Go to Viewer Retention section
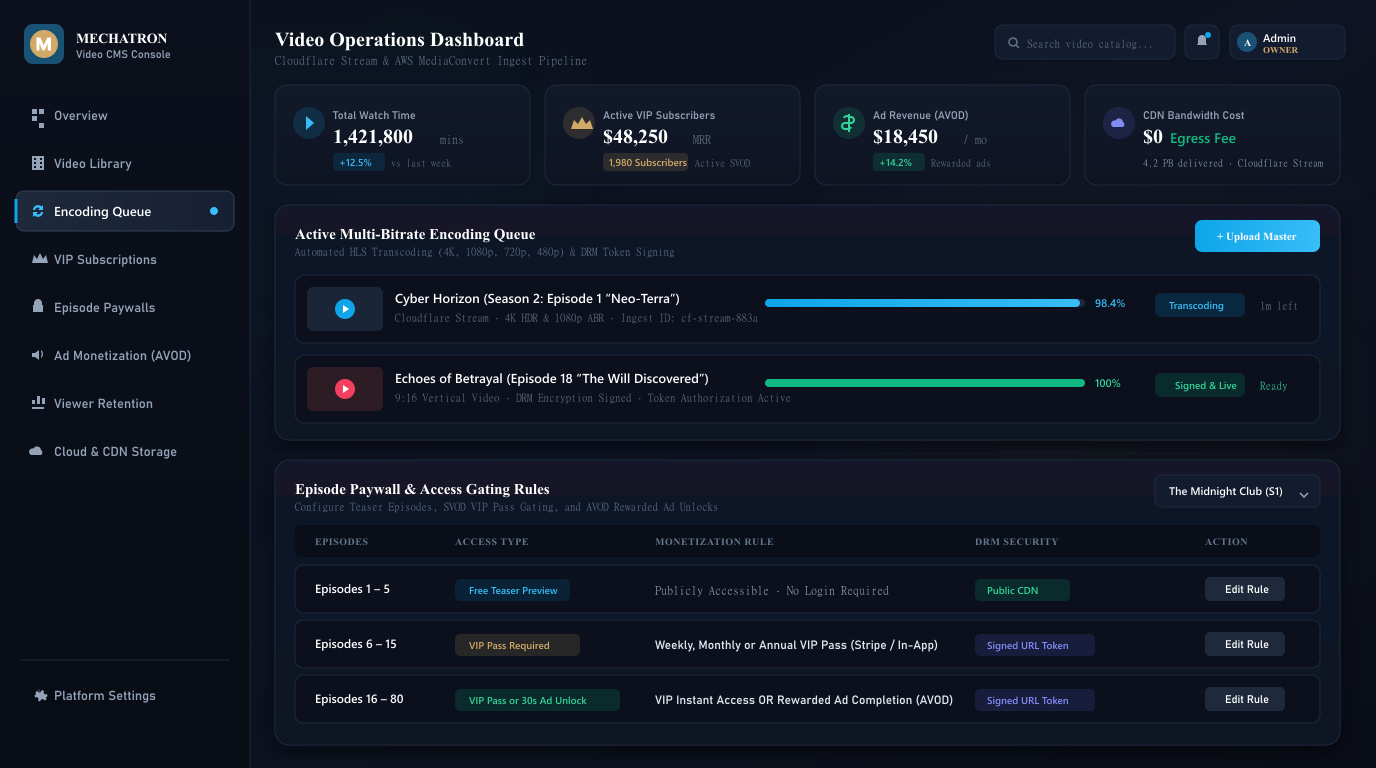Viewport: 1376px width, 768px height. click(125, 403)
